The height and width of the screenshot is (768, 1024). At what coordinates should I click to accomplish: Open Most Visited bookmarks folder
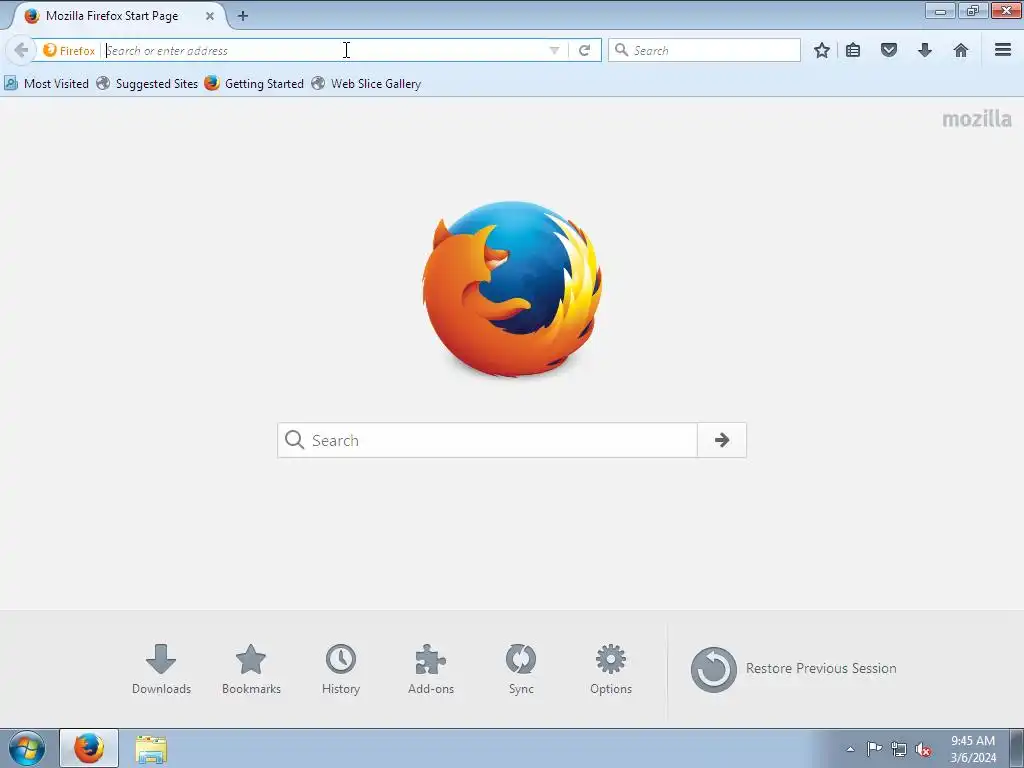[46, 84]
